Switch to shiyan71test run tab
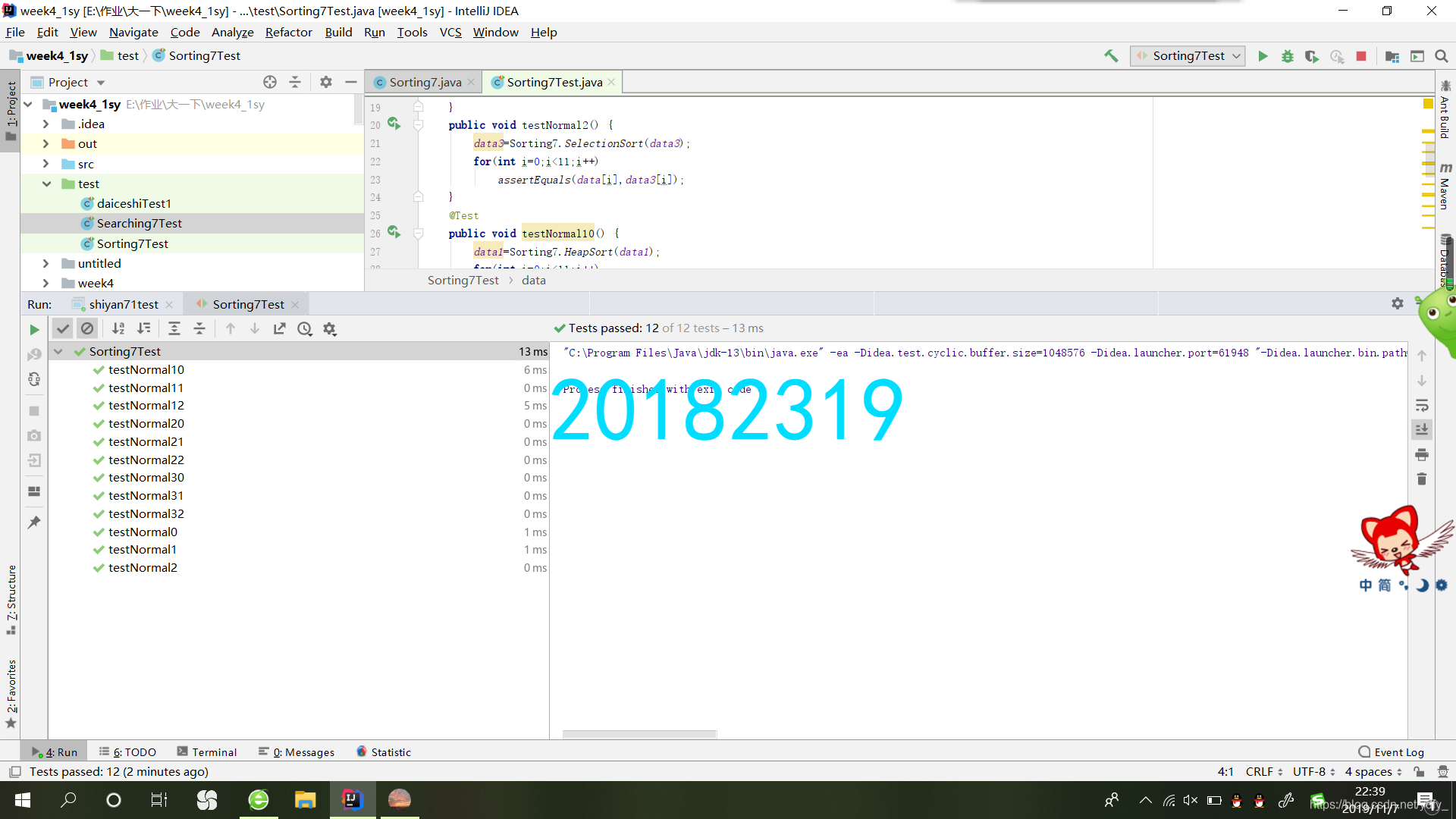 coord(124,304)
